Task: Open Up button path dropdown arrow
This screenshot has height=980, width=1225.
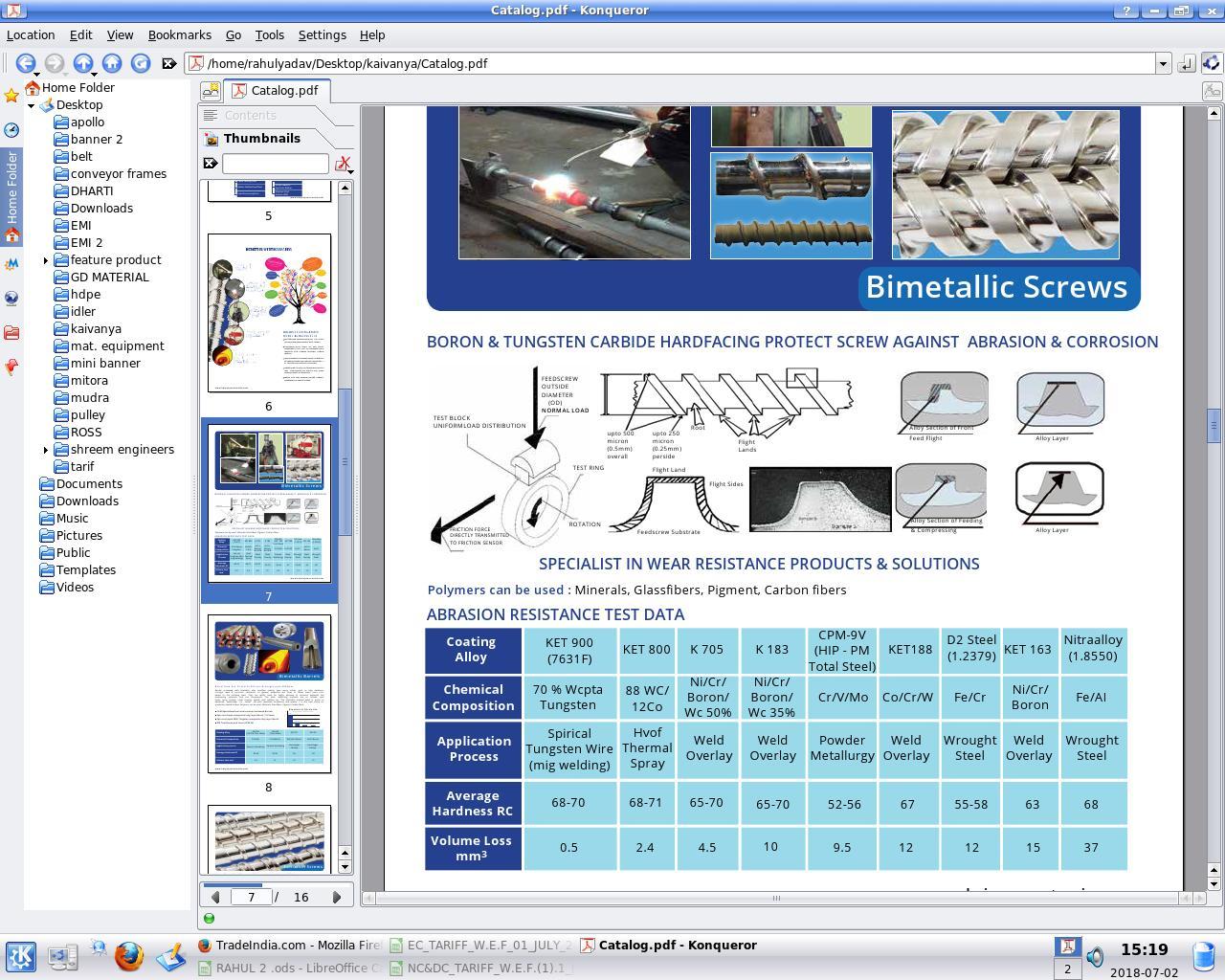Action: 94,74
